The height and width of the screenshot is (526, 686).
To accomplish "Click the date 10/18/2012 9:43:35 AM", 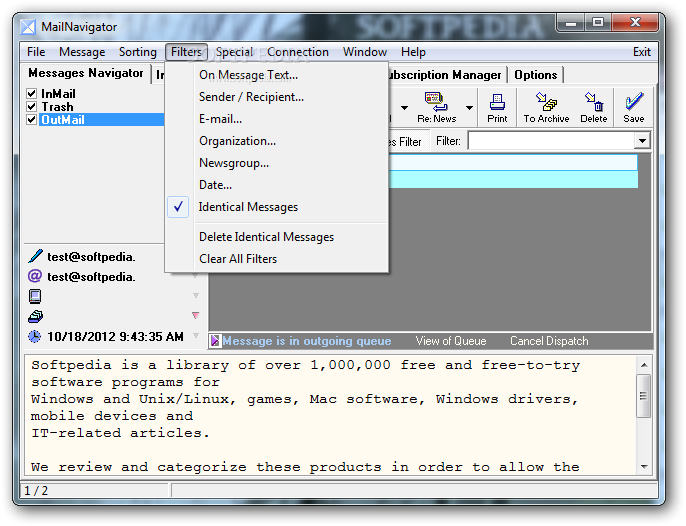I will pyautogui.click(x=115, y=337).
